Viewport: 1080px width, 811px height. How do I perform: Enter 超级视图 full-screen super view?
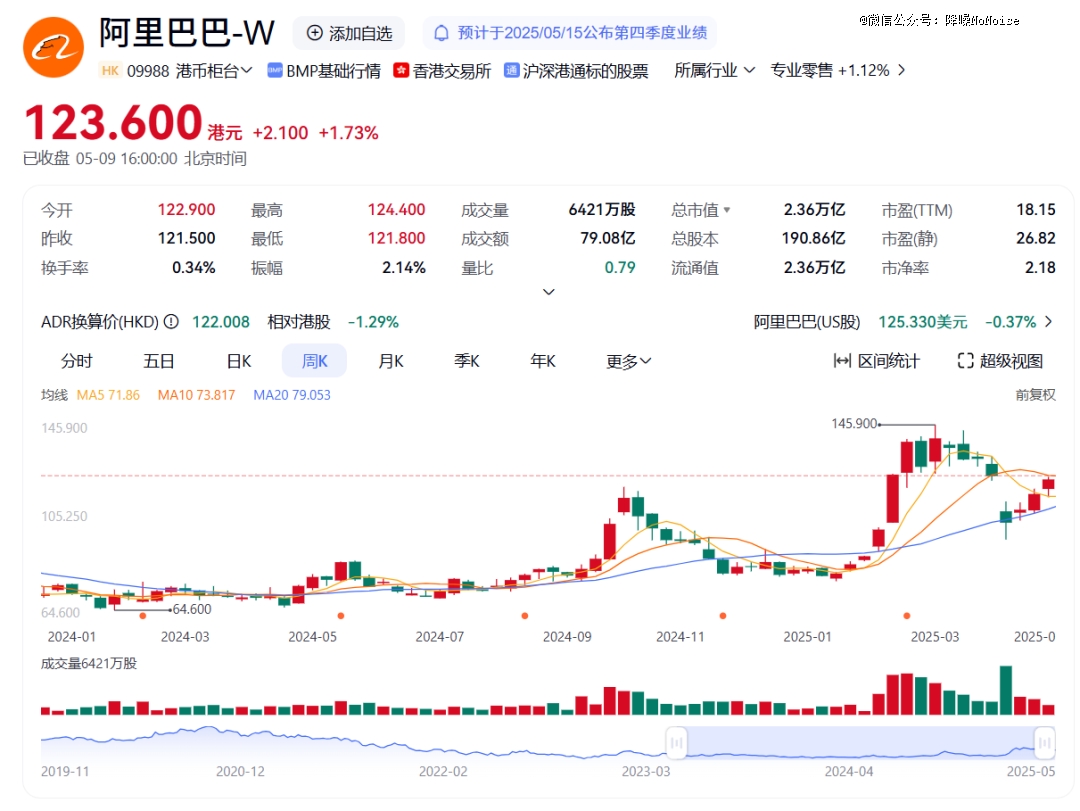point(1000,361)
